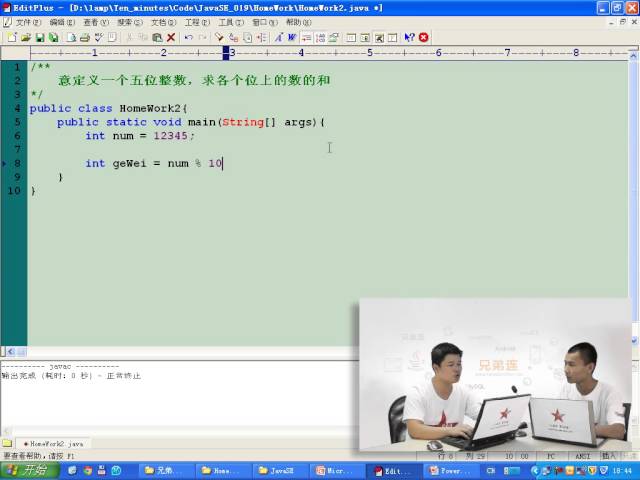Save the current file with the floppy icon
This screenshot has height=480, width=640.
click(x=40, y=38)
